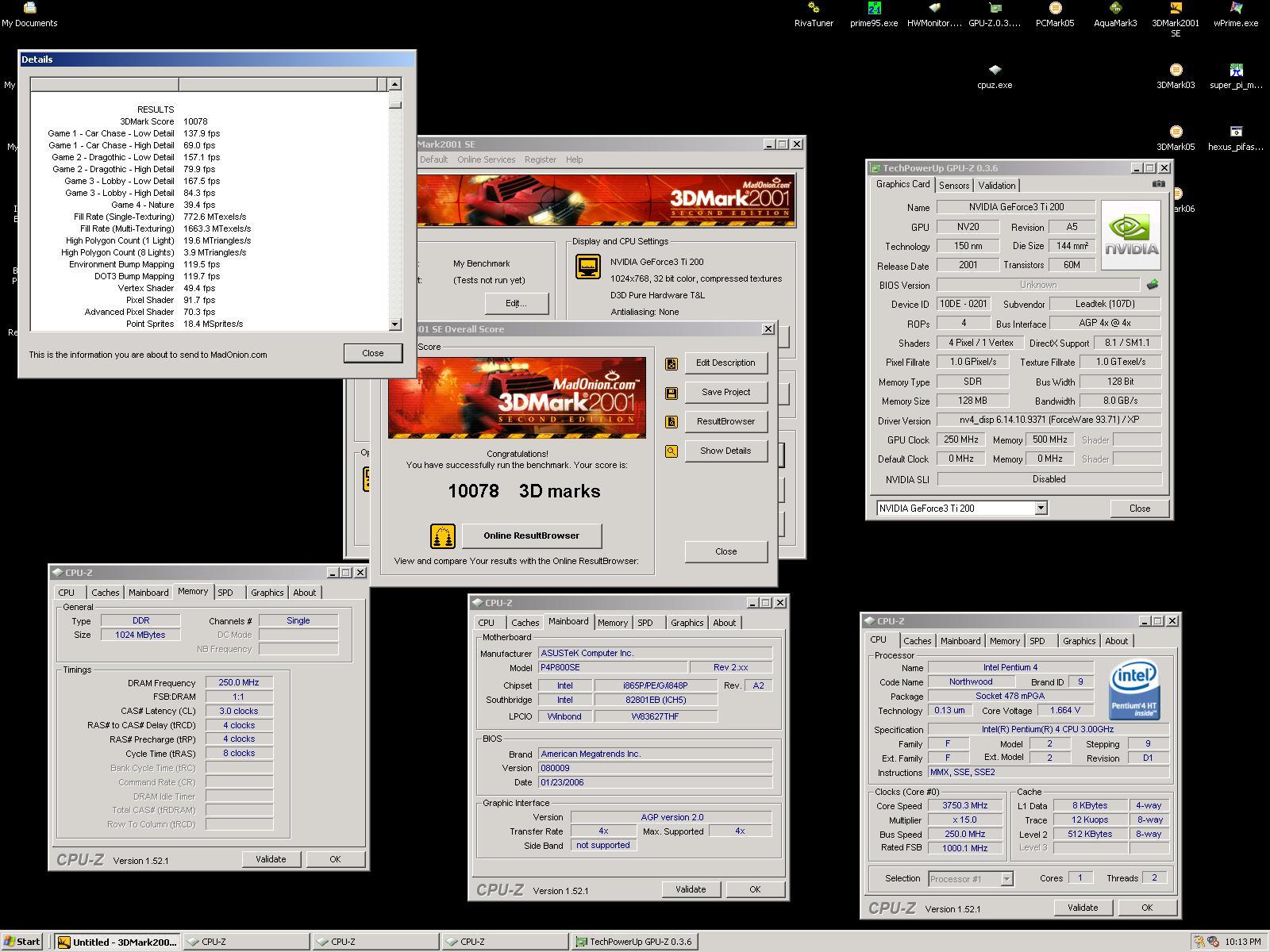Click the system tray clock
The image size is (1270, 952).
[1242, 942]
